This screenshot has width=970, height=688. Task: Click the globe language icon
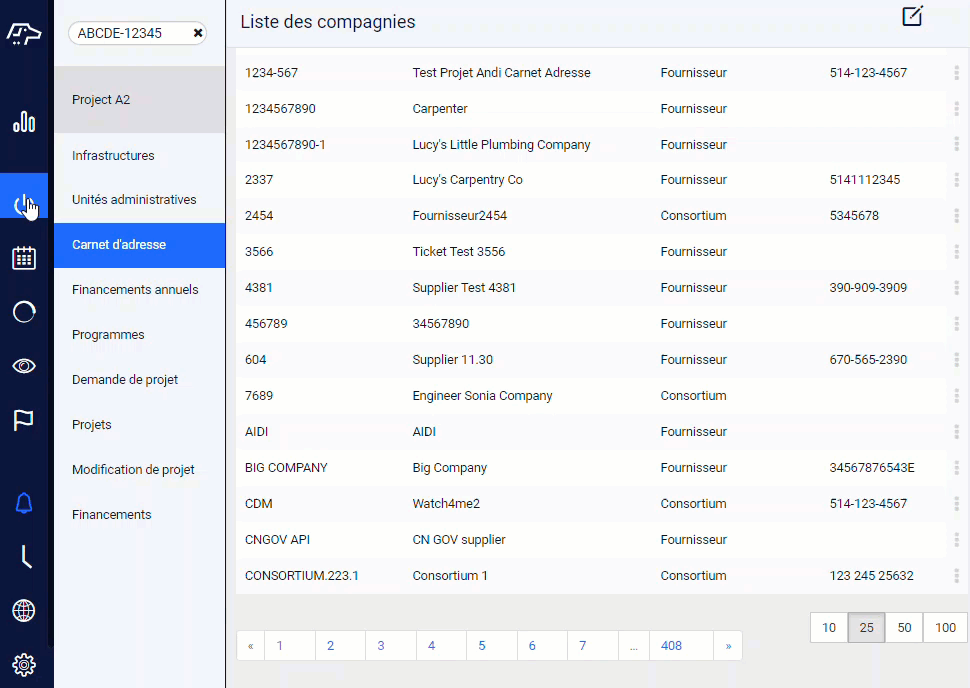24,611
